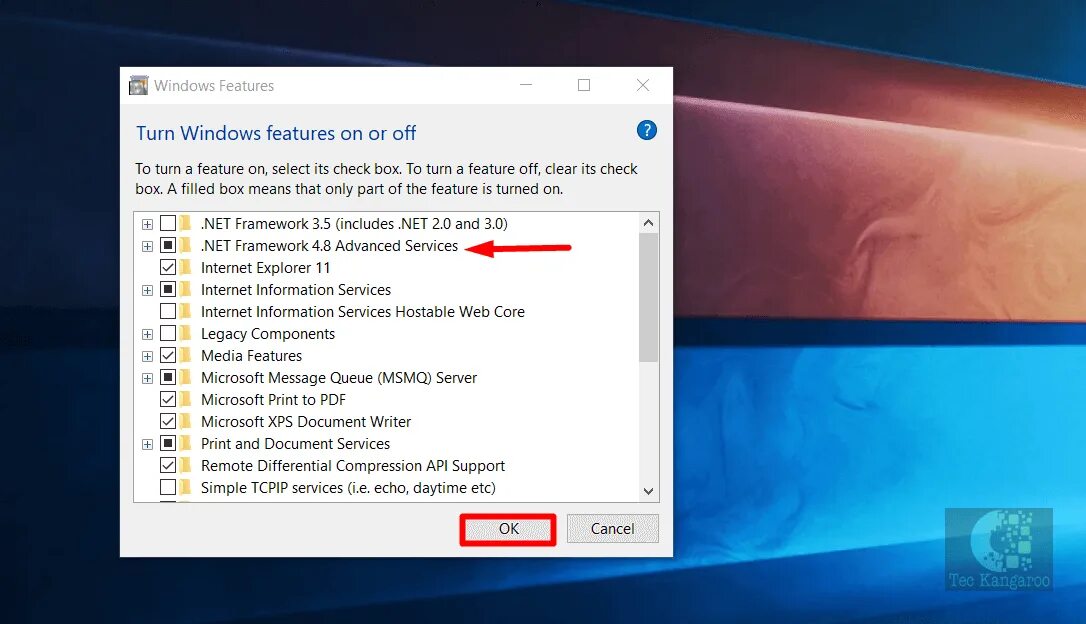1086x624 pixels.
Task: Select the "Internet Explorer 11" label
Action: [265, 267]
